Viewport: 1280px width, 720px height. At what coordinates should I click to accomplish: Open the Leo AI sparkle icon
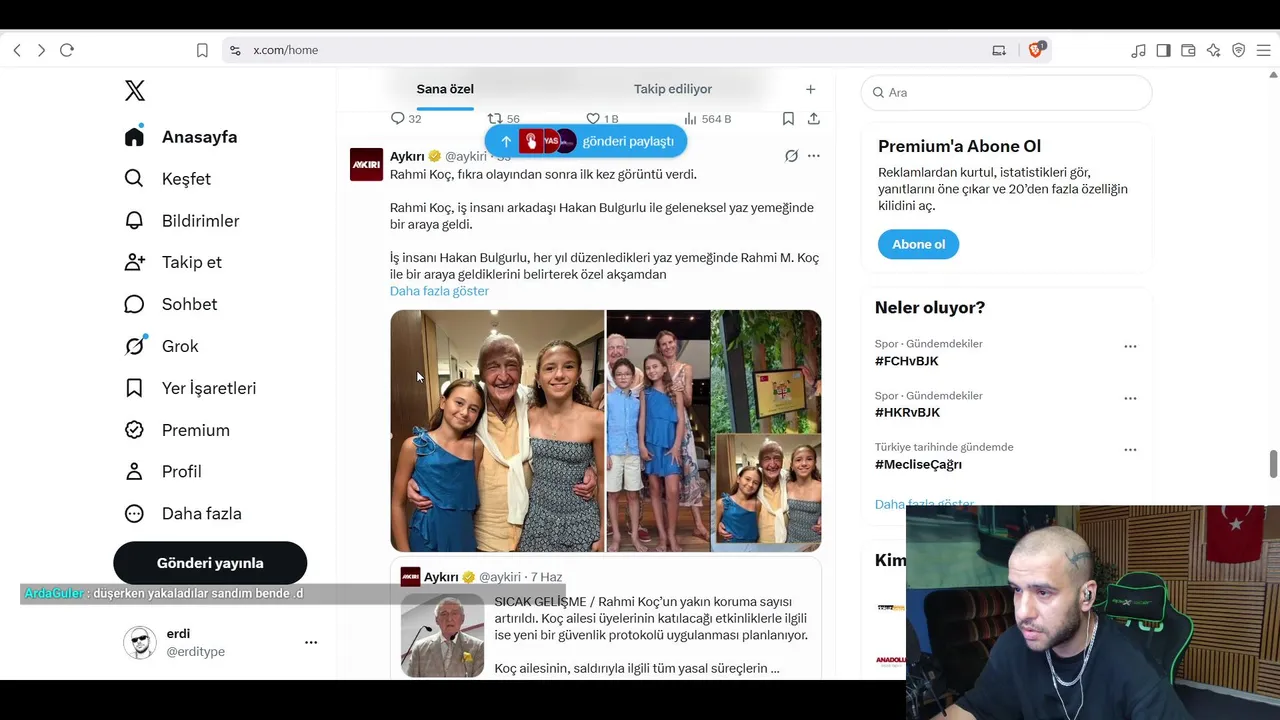(x=1213, y=50)
